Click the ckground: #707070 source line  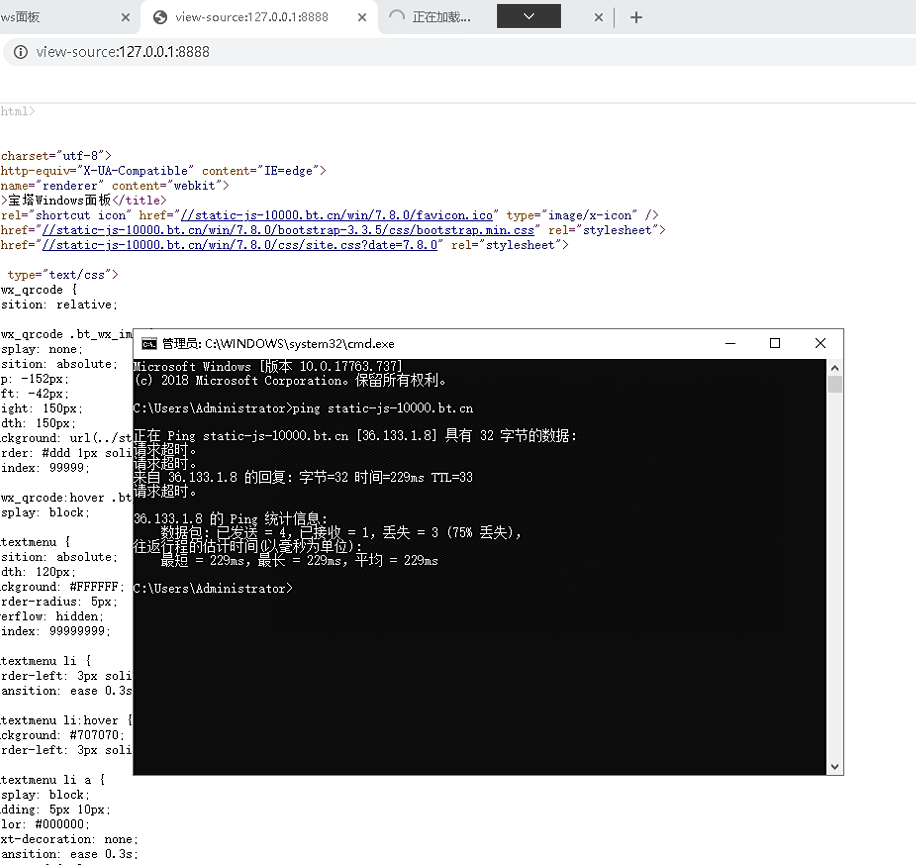(63, 735)
